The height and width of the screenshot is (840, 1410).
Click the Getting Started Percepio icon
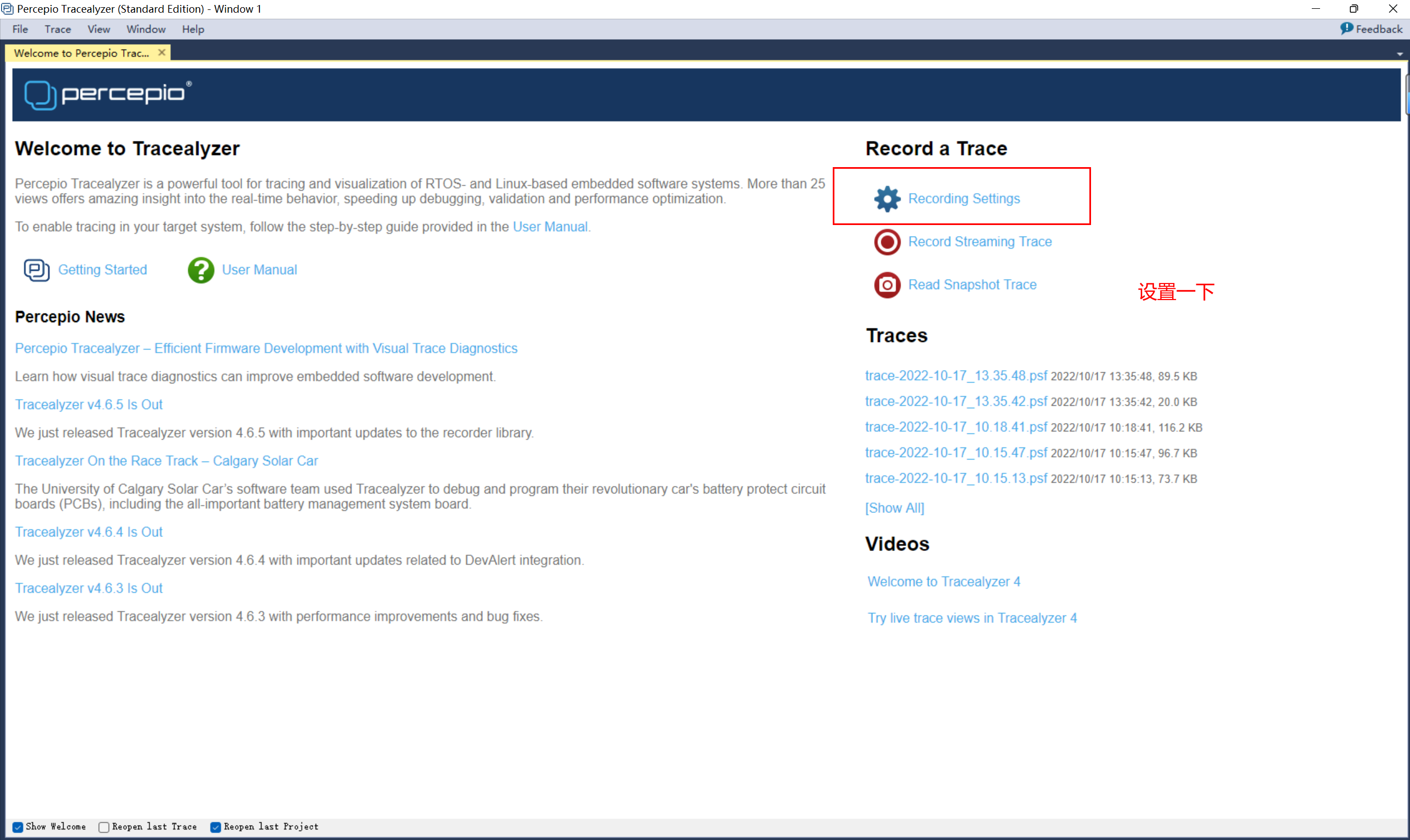[x=36, y=270]
